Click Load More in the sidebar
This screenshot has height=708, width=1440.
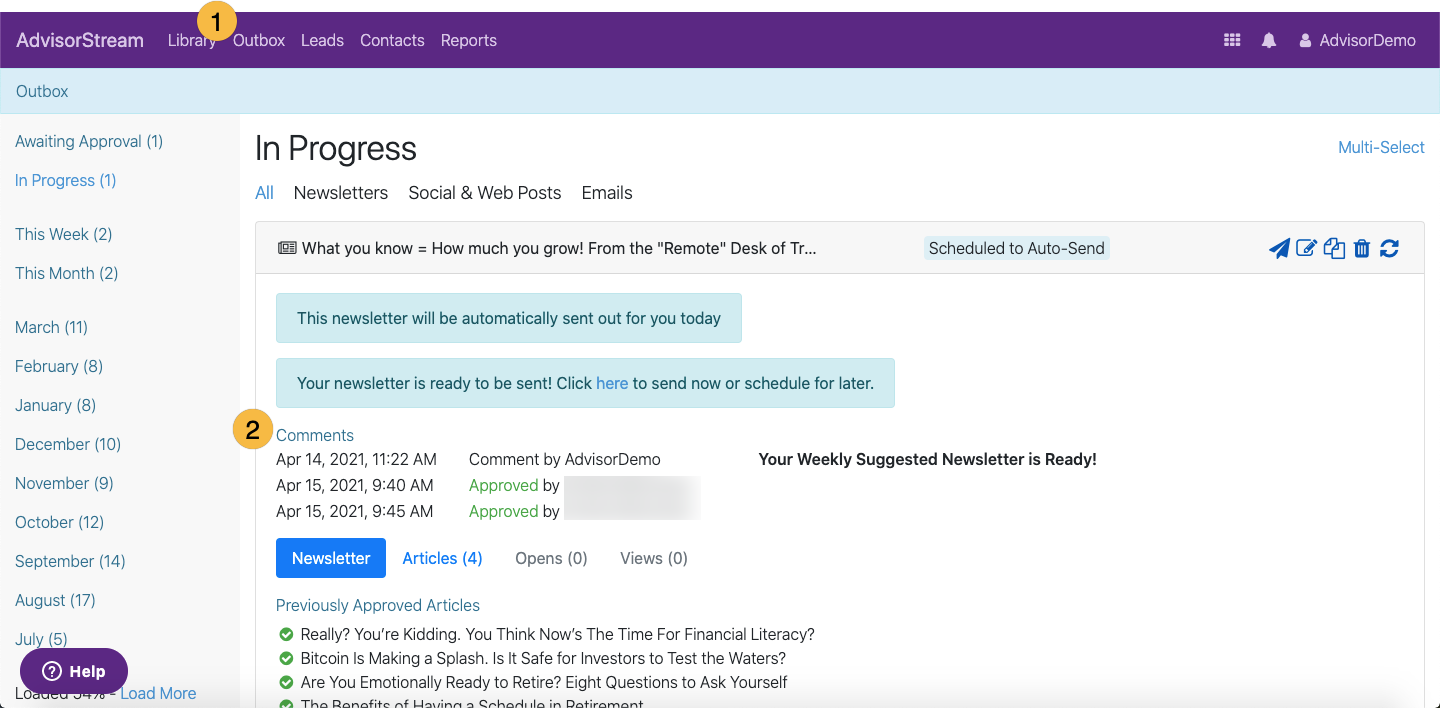(158, 693)
